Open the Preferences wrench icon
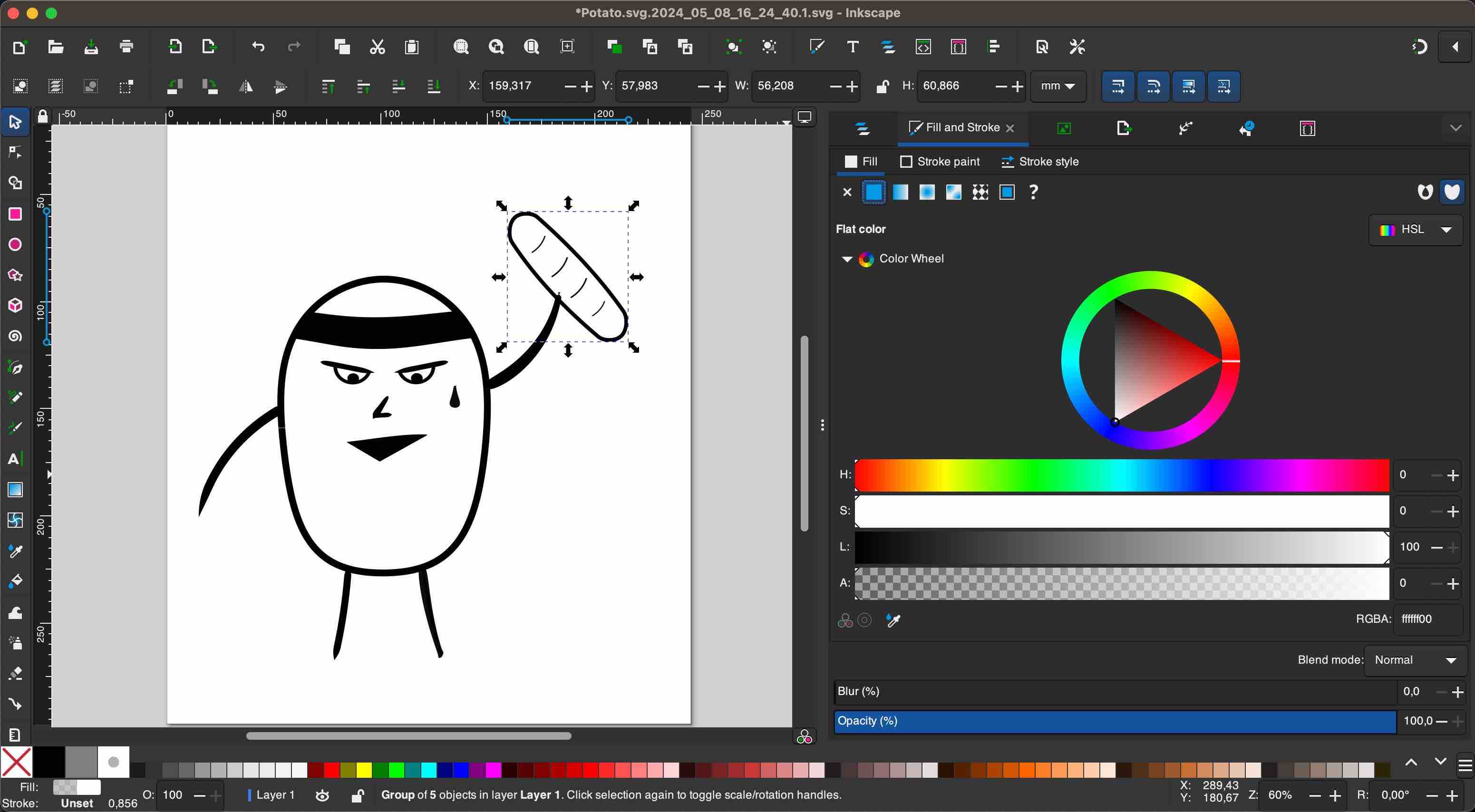This screenshot has width=1475, height=812. click(1077, 47)
